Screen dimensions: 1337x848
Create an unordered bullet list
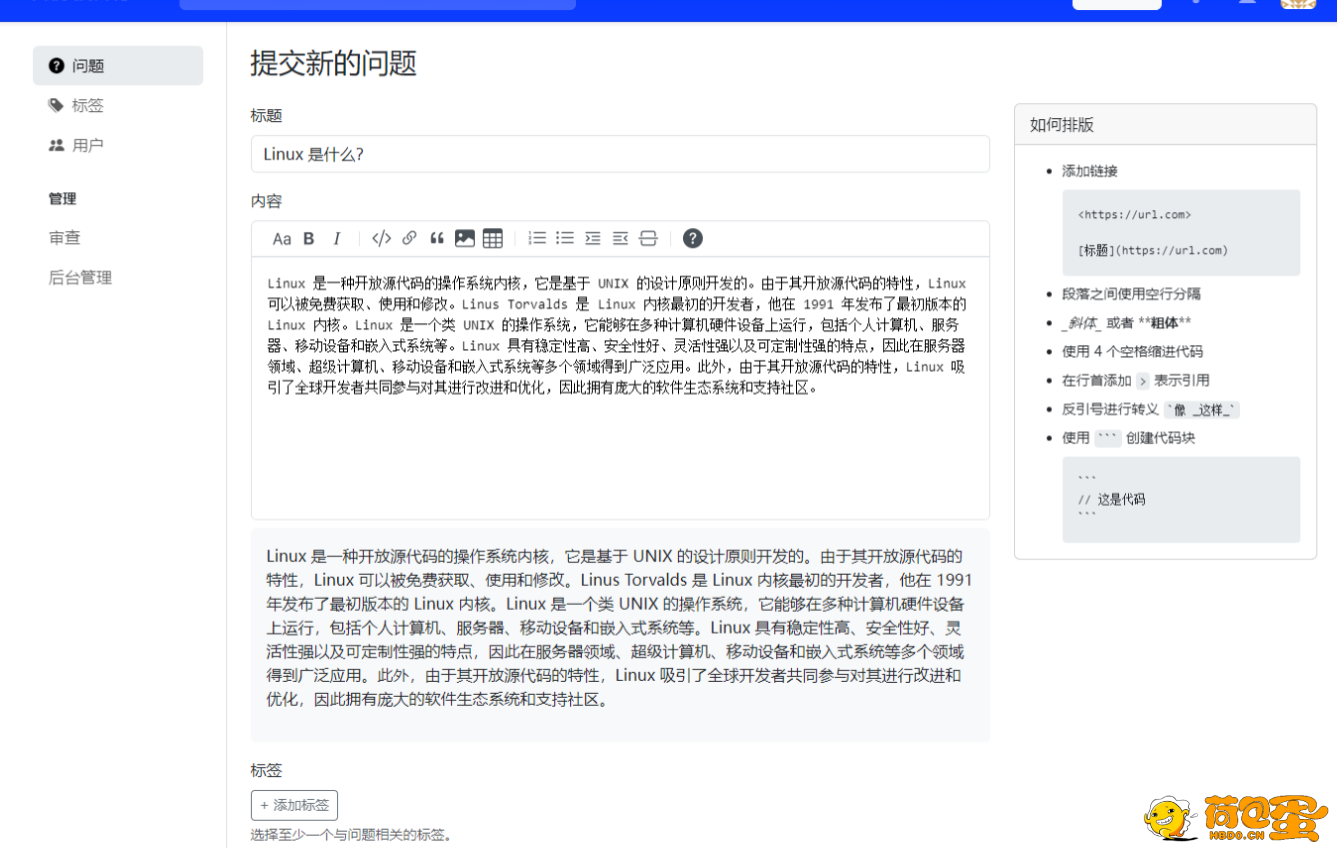pyautogui.click(x=565, y=238)
